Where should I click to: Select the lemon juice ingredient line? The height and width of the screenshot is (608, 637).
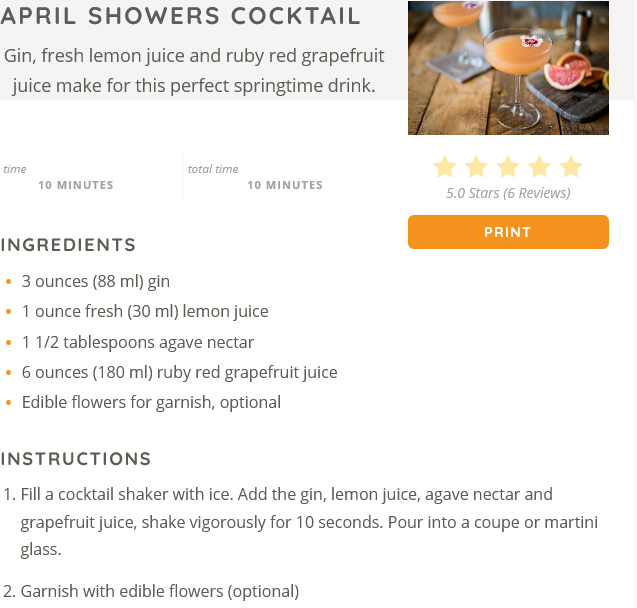click(x=145, y=312)
